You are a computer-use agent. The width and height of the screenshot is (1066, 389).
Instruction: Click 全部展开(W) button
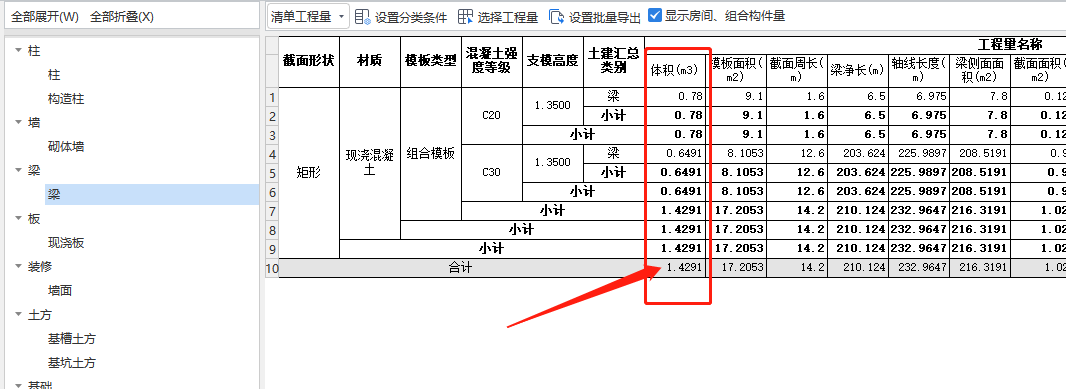(x=45, y=17)
